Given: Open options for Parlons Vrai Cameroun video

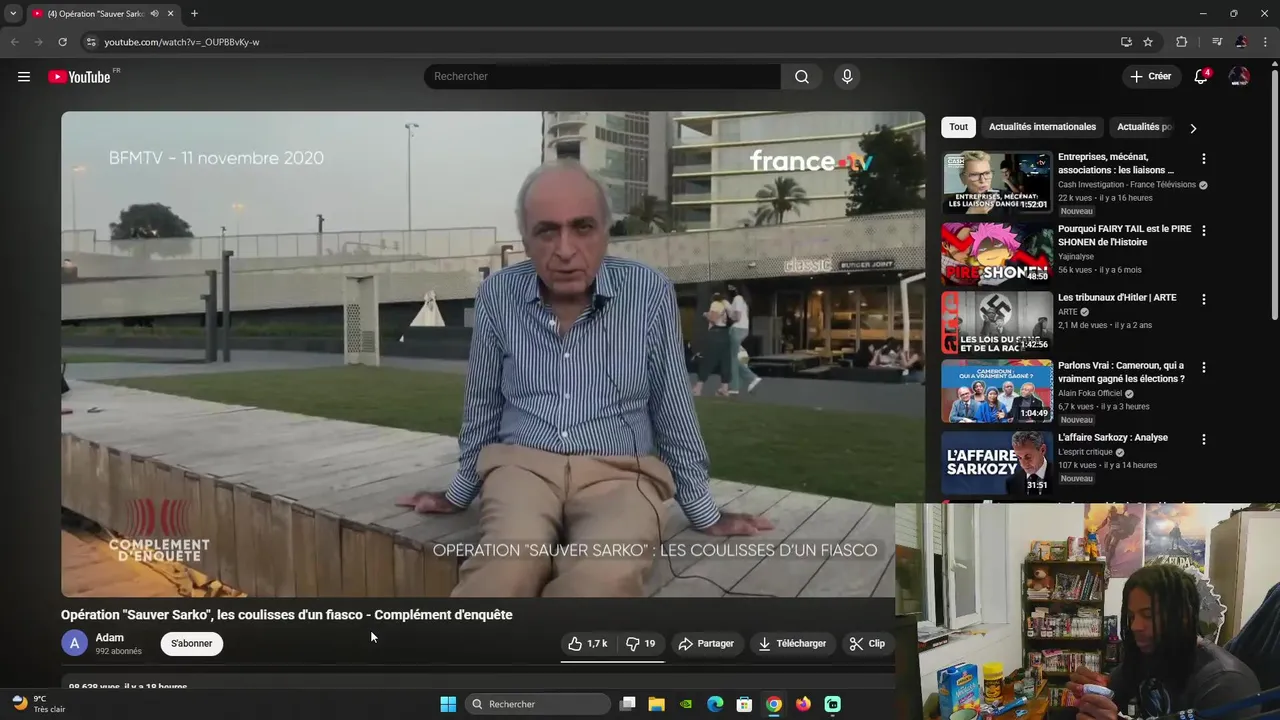Looking at the screenshot, I should pyautogui.click(x=1204, y=368).
